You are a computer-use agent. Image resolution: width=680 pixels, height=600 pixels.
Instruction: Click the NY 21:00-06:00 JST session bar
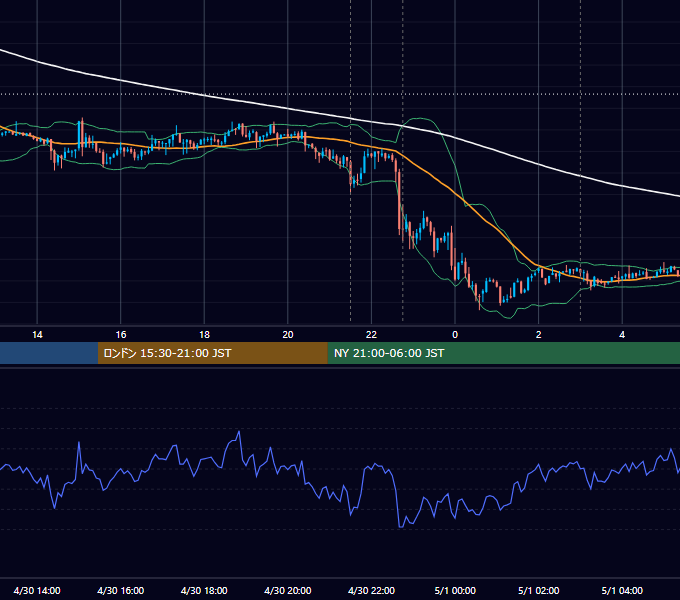[503, 353]
